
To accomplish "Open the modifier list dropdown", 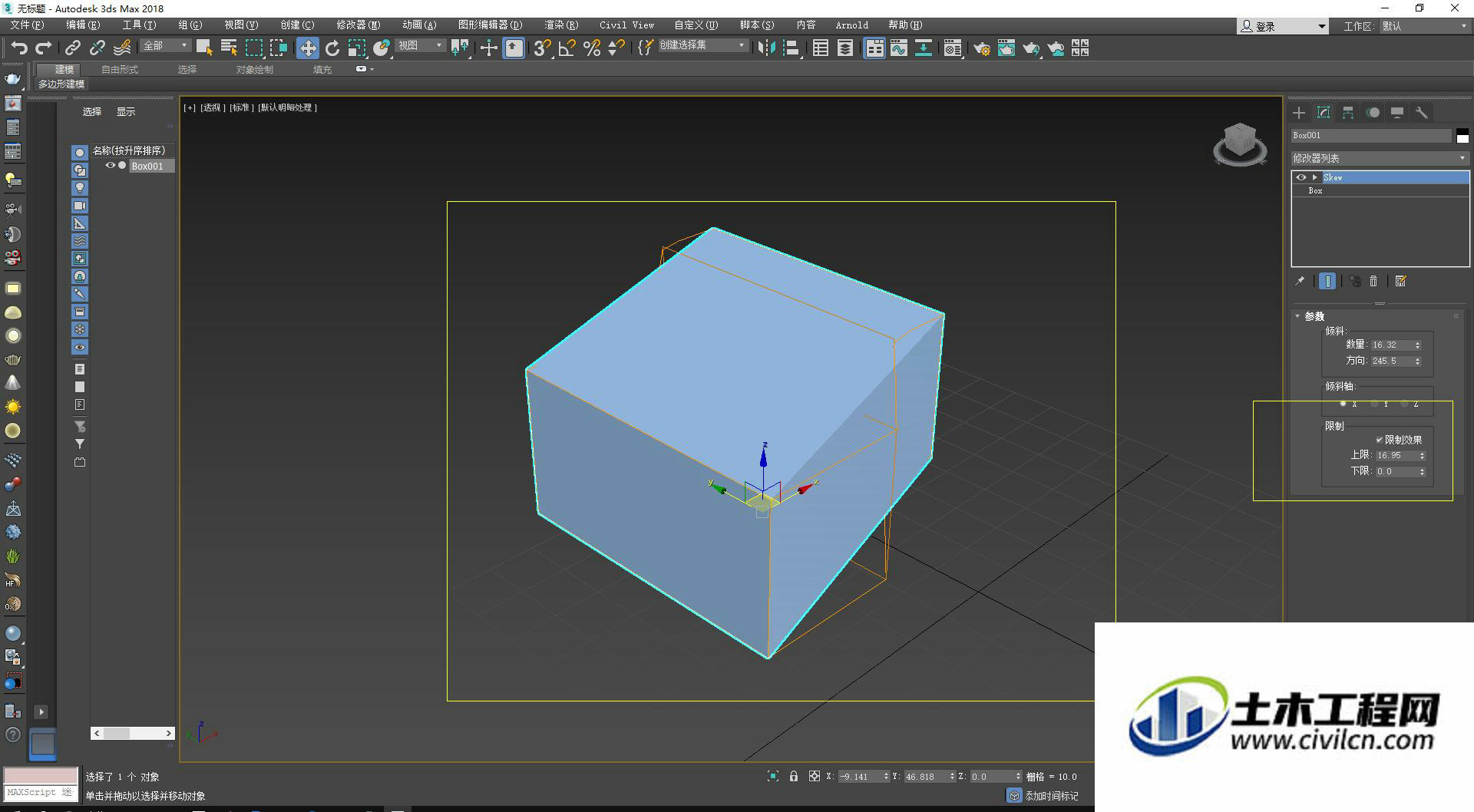I will (1380, 158).
